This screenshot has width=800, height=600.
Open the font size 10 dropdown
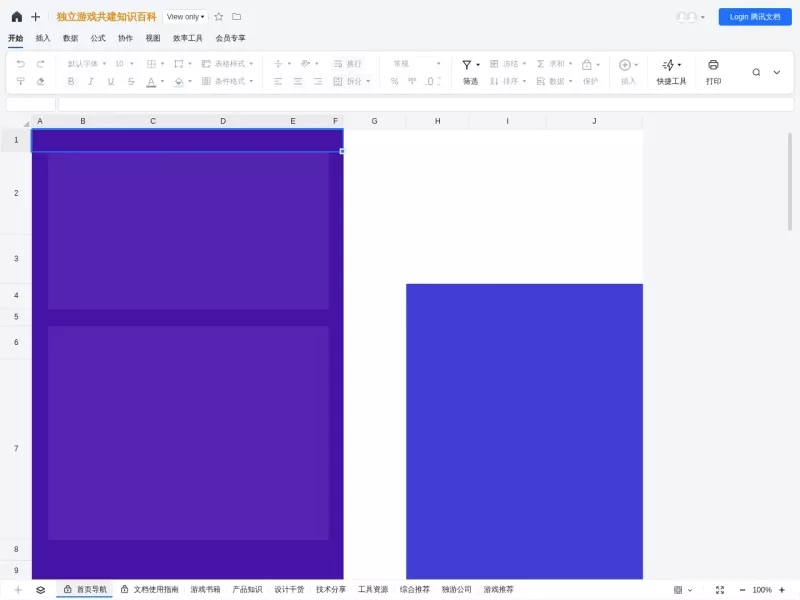124,64
